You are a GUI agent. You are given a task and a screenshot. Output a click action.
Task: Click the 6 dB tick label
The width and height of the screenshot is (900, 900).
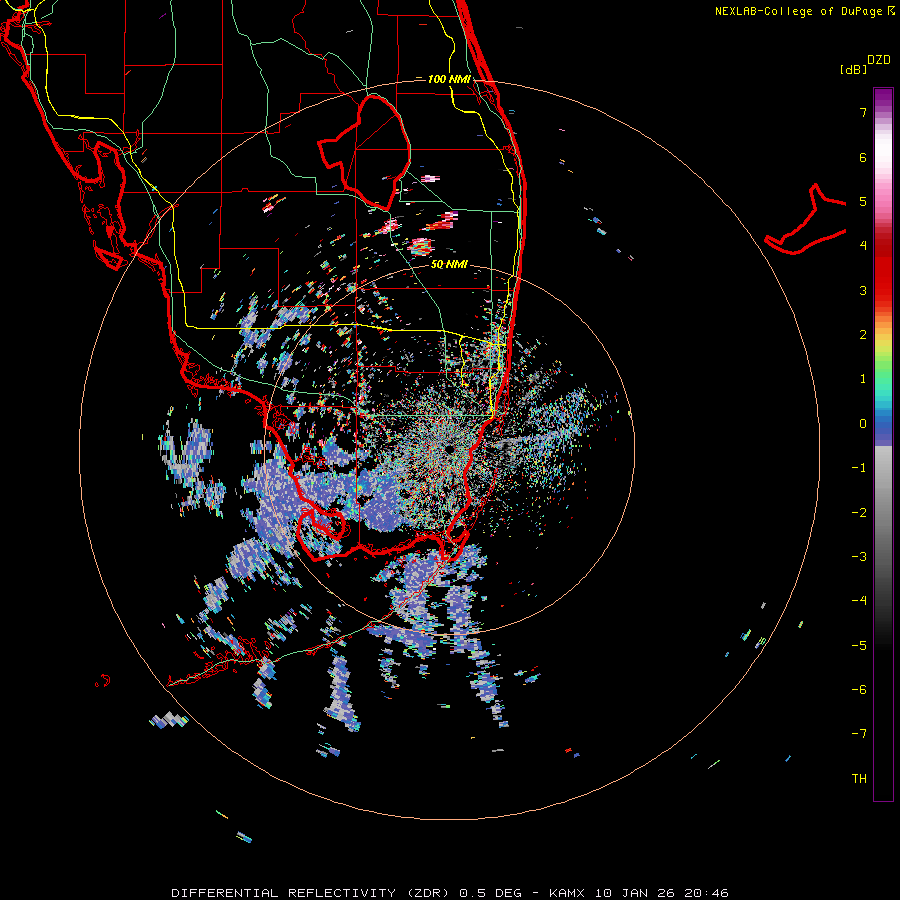(863, 157)
